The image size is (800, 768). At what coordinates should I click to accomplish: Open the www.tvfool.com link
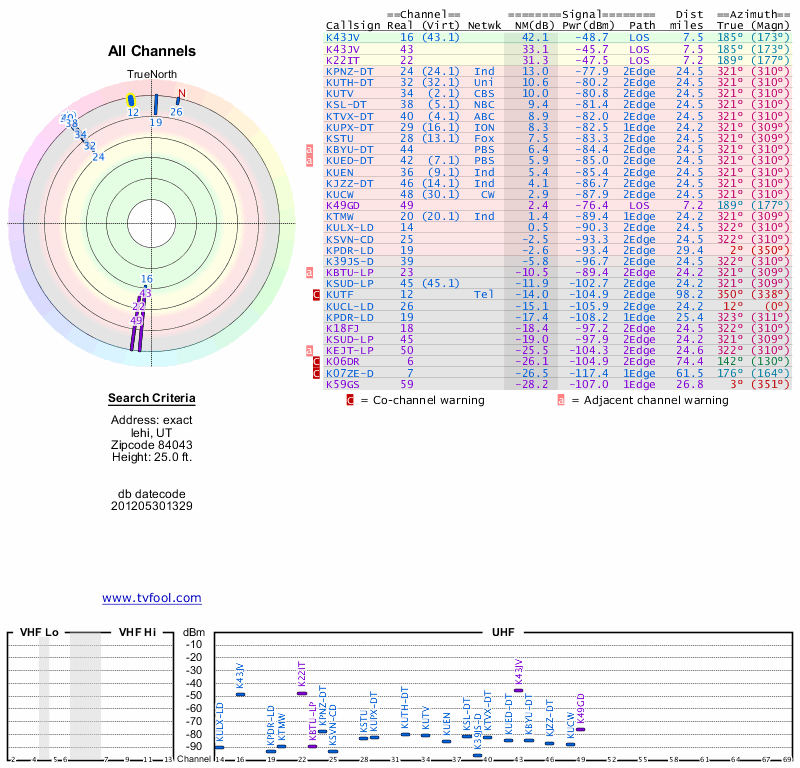click(151, 598)
